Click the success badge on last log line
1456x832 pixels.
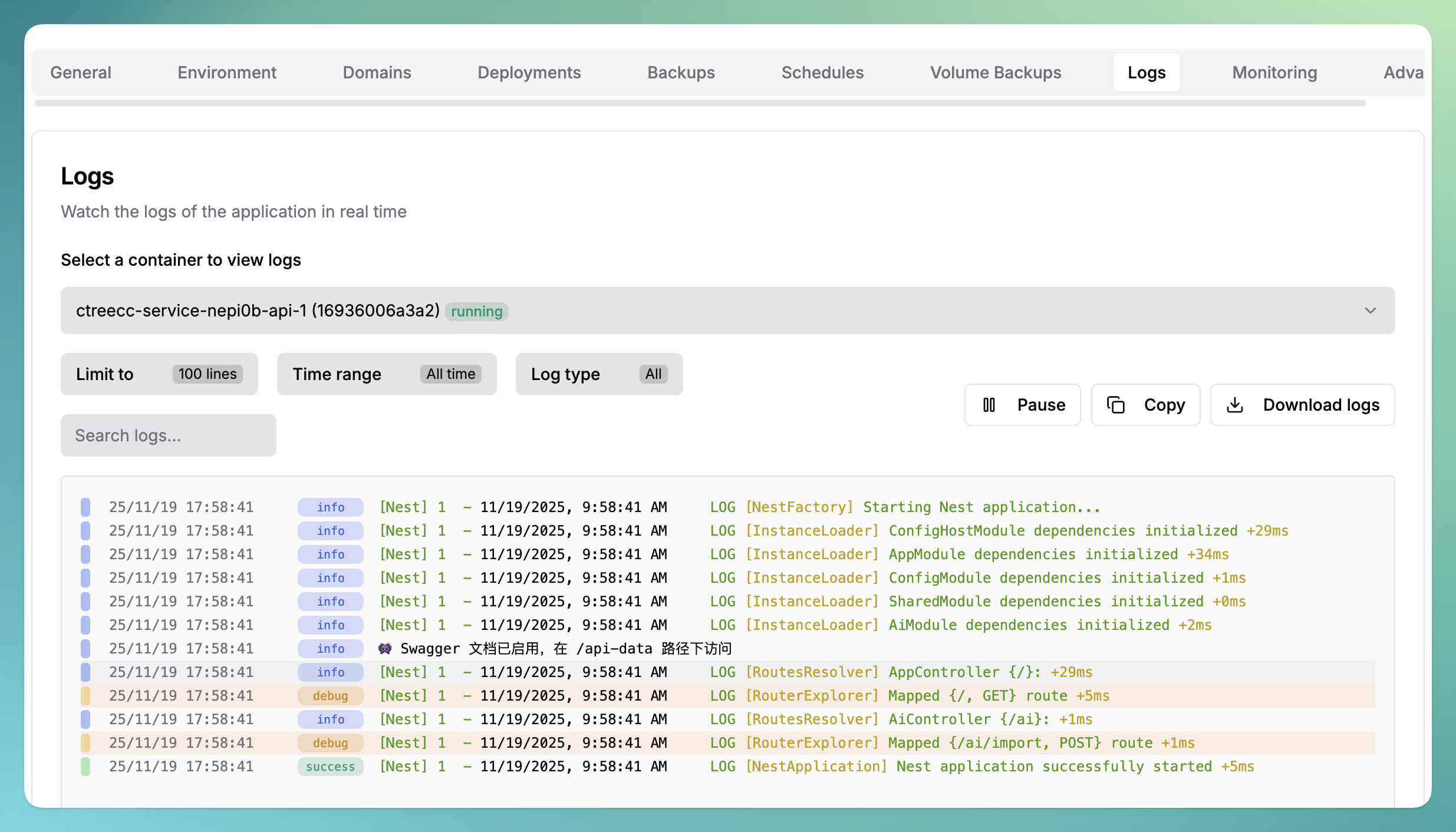[330, 767]
